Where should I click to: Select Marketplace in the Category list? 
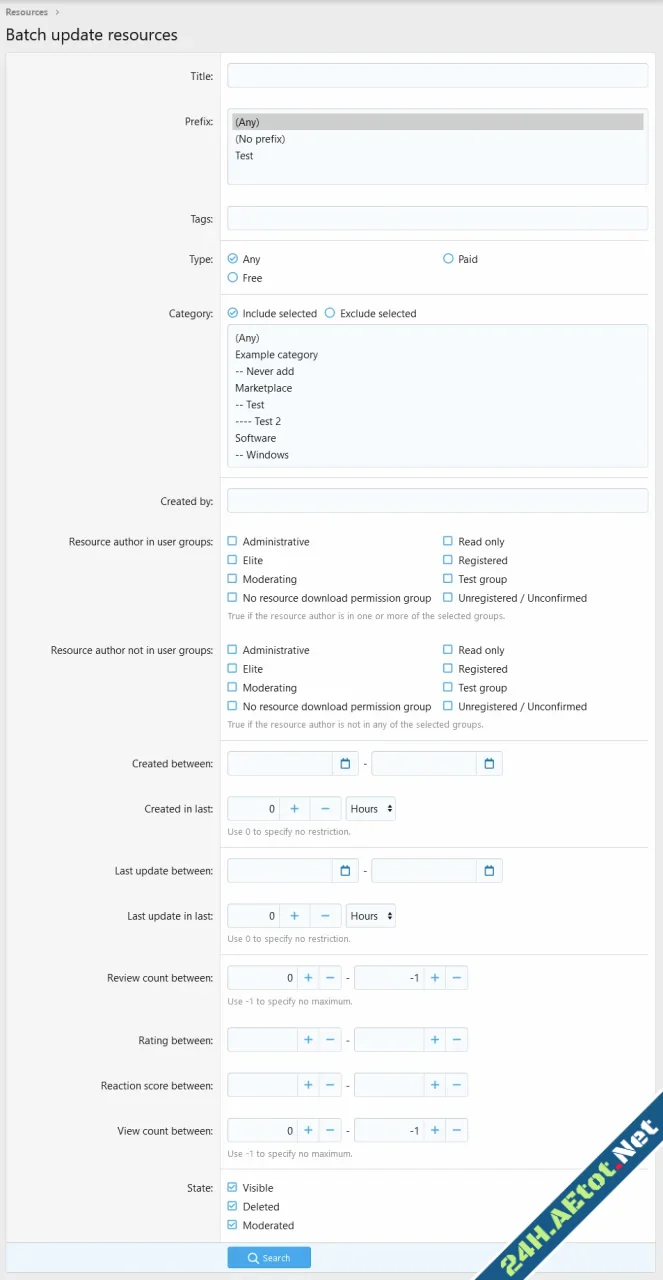point(264,388)
